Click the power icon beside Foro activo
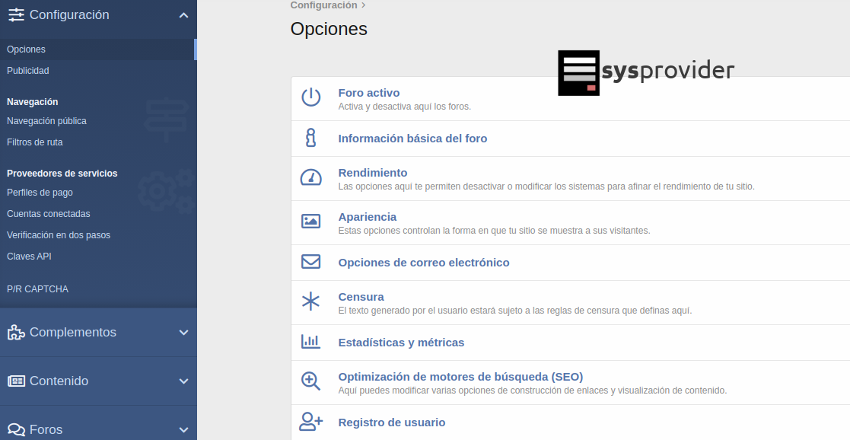Image resolution: width=850 pixels, height=440 pixels. [x=311, y=97]
